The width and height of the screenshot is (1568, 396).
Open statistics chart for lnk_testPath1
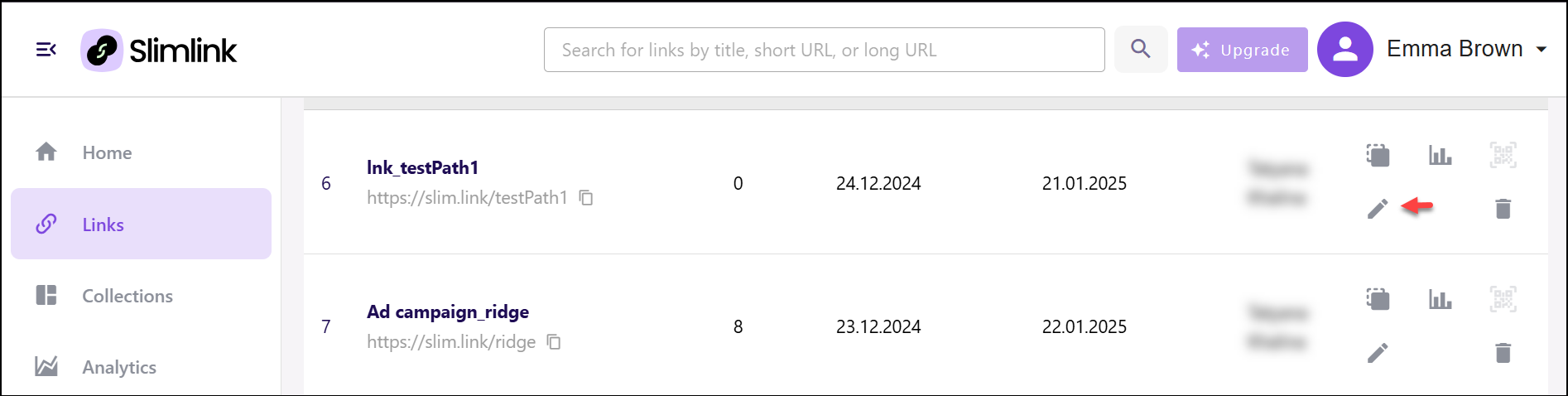(1441, 155)
